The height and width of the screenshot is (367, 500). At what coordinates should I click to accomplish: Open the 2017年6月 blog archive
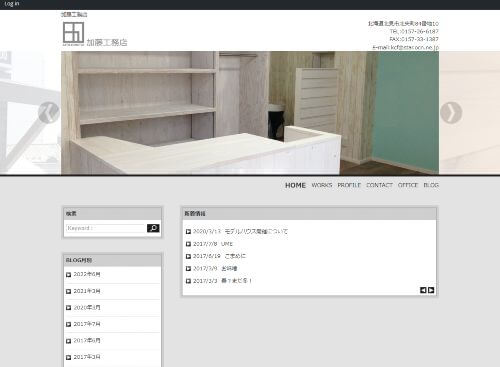(x=87, y=340)
